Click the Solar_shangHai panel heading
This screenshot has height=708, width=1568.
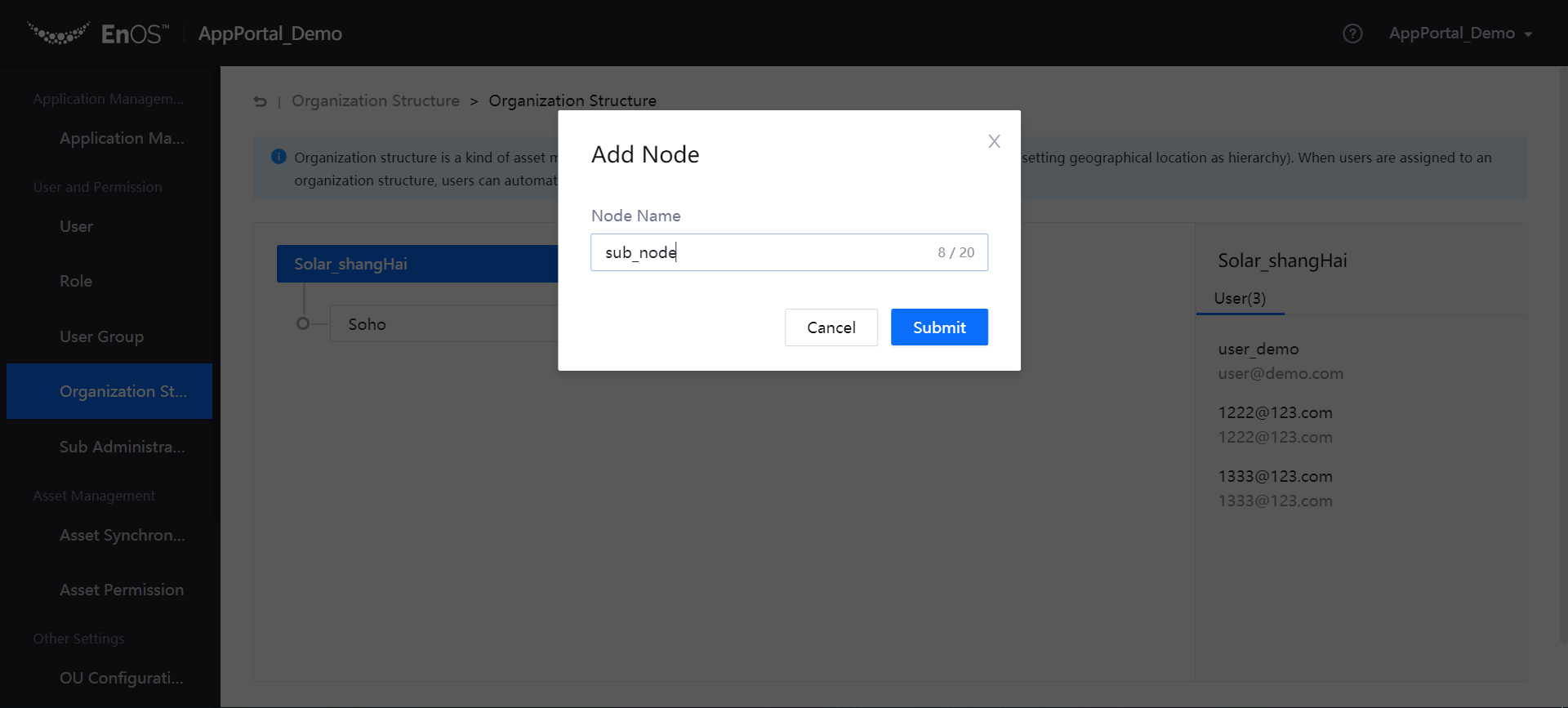point(1282,260)
